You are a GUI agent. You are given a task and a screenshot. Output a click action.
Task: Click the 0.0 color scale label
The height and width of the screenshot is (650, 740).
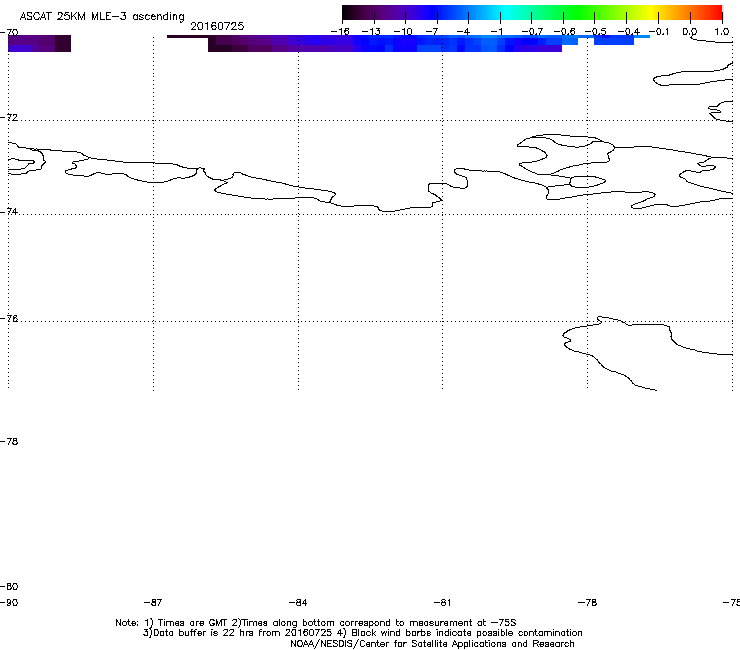point(690,32)
